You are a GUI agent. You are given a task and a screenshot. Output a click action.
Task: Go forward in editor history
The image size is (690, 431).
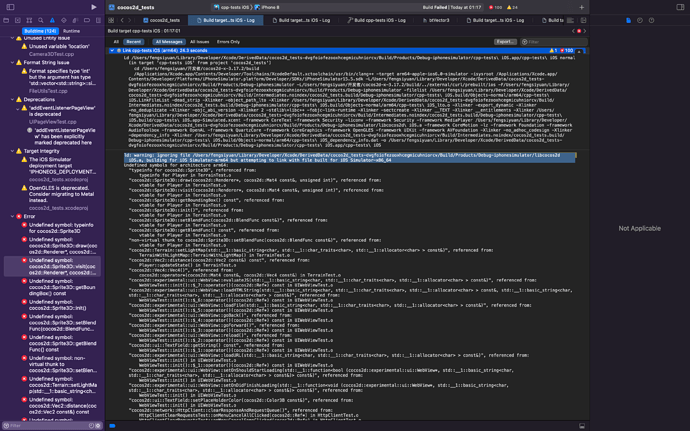coord(129,20)
